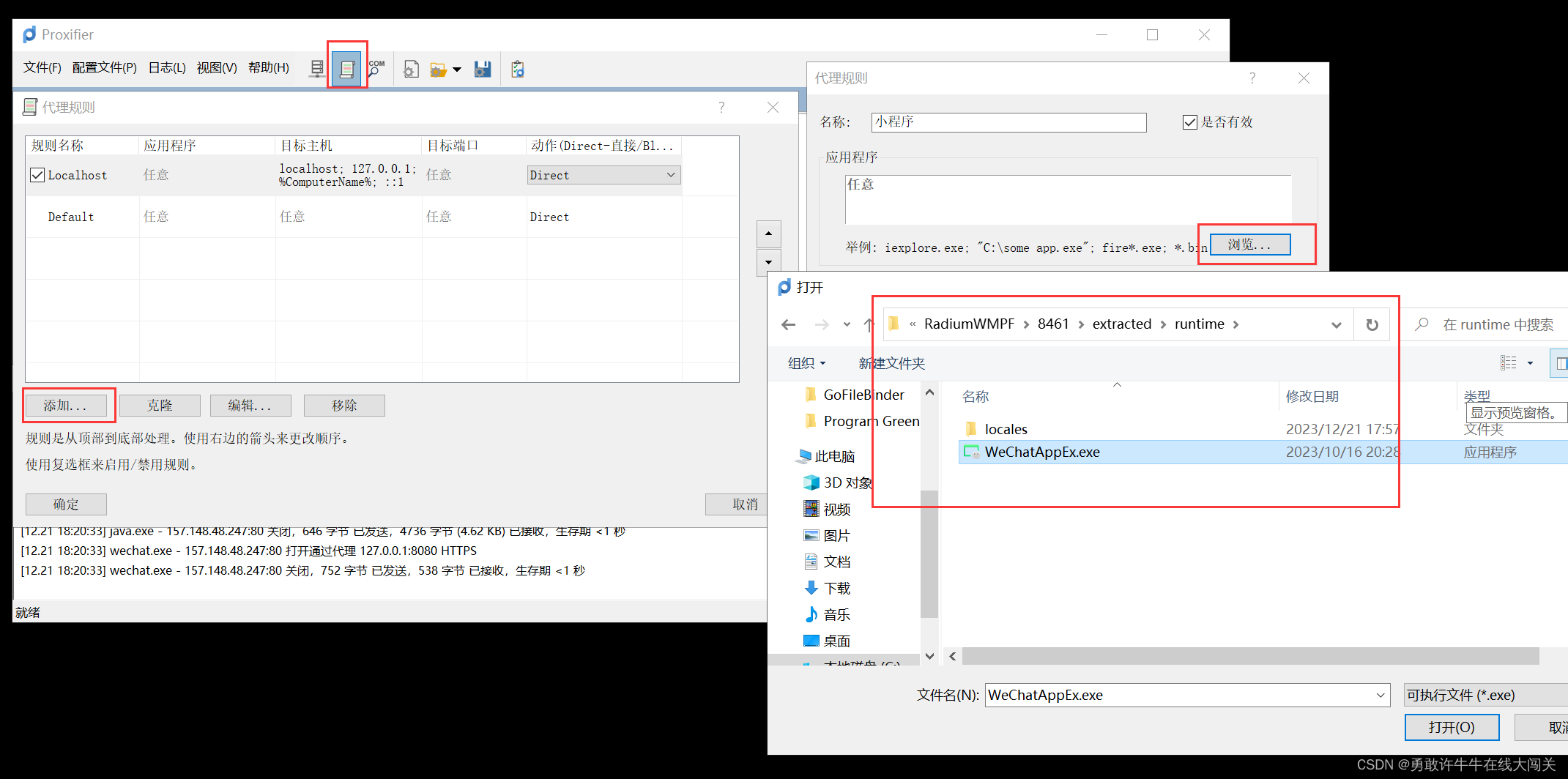Screen dimensions: 1568x779
Task: Select GoFileBinder in navigation pane
Action: 863,395
